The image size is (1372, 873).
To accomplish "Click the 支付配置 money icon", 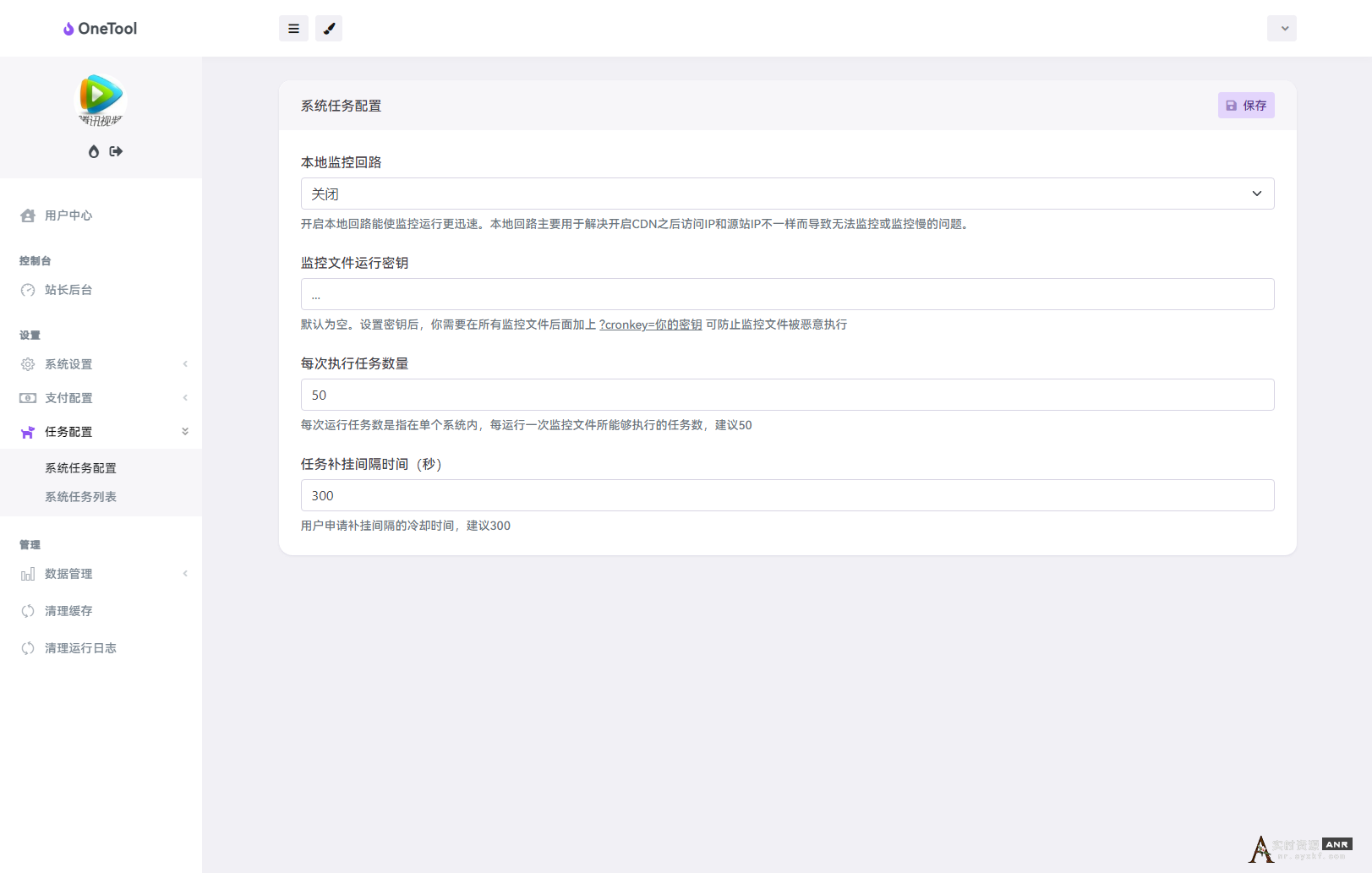I will point(28,398).
